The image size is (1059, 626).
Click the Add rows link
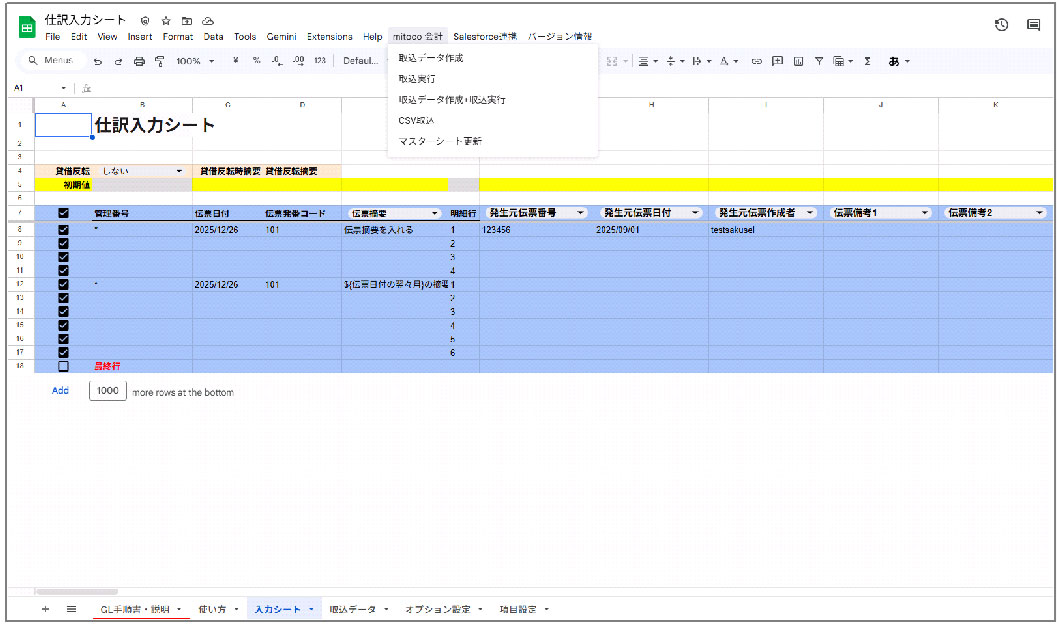60,391
